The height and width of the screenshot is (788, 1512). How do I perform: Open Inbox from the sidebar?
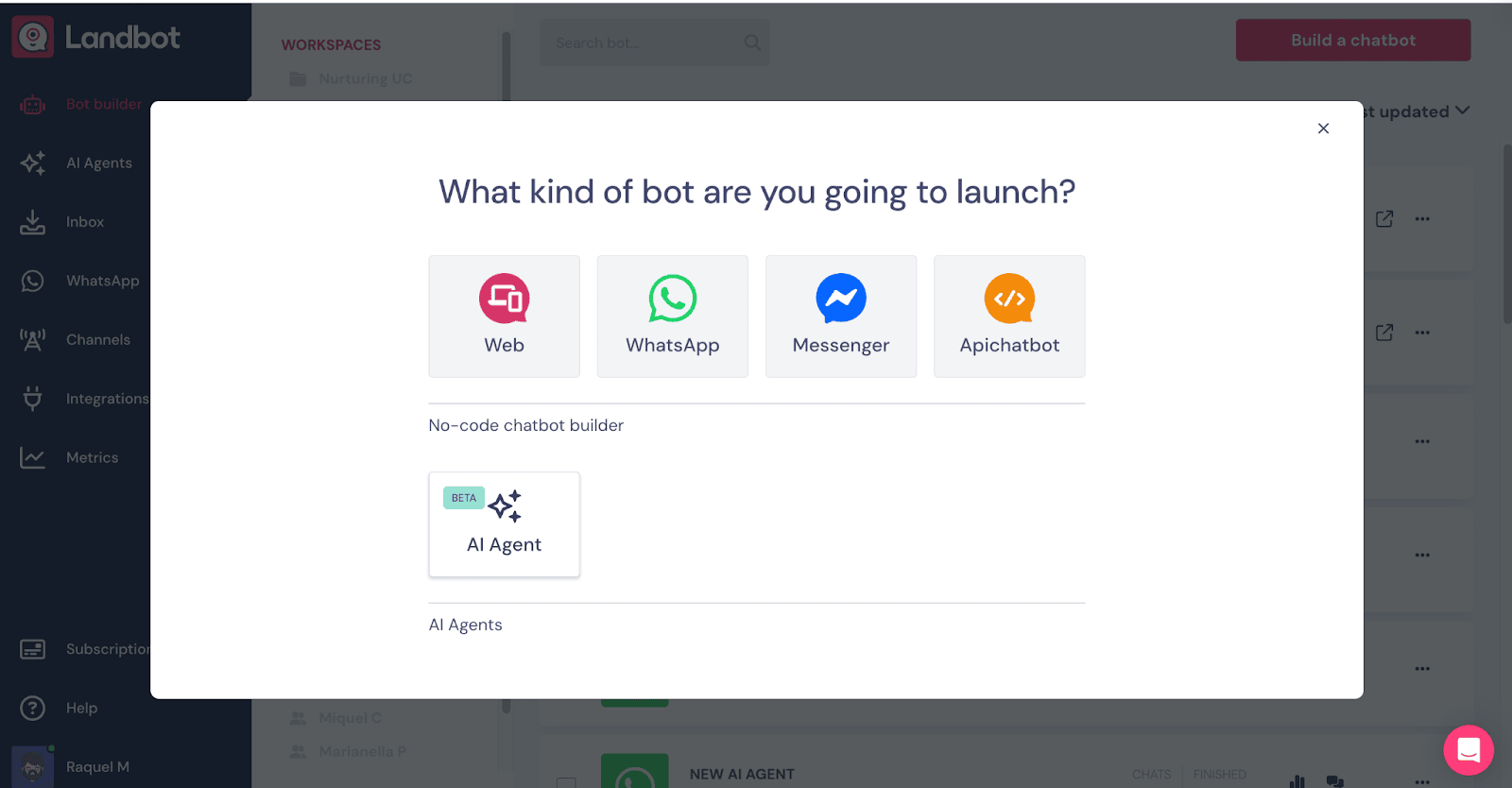point(84,222)
